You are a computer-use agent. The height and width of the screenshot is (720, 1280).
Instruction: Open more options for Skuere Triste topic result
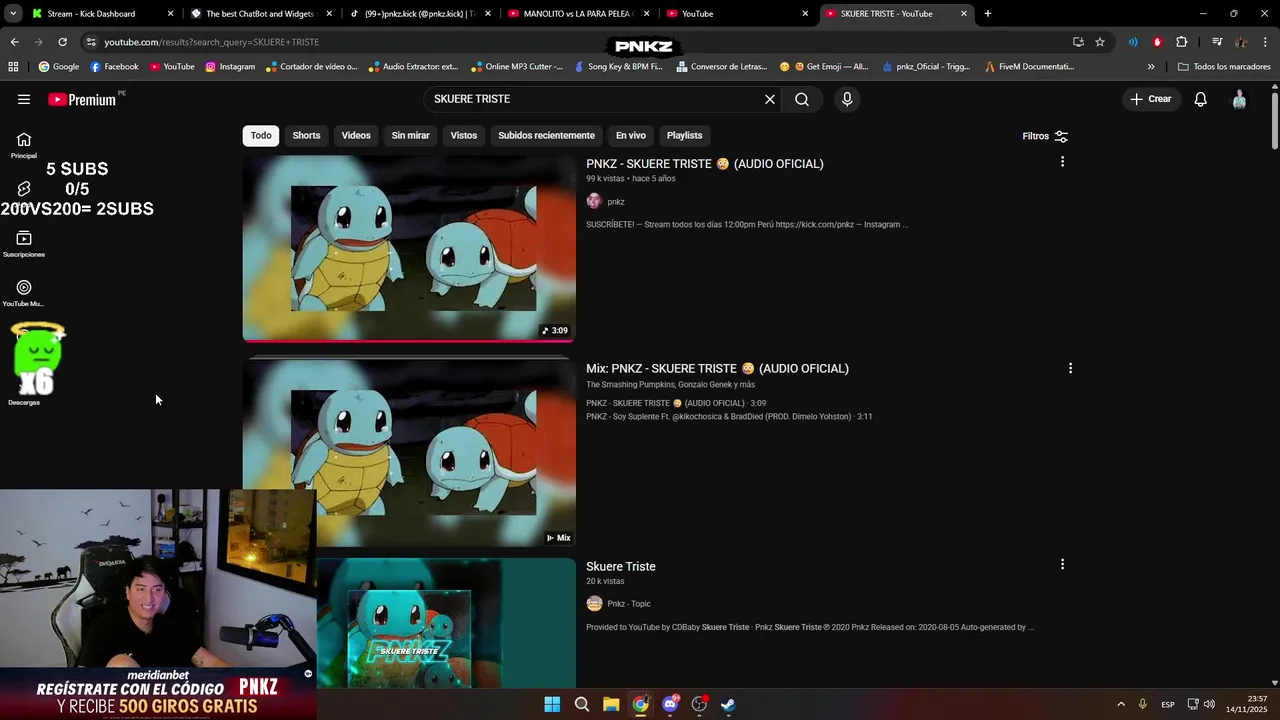1062,565
